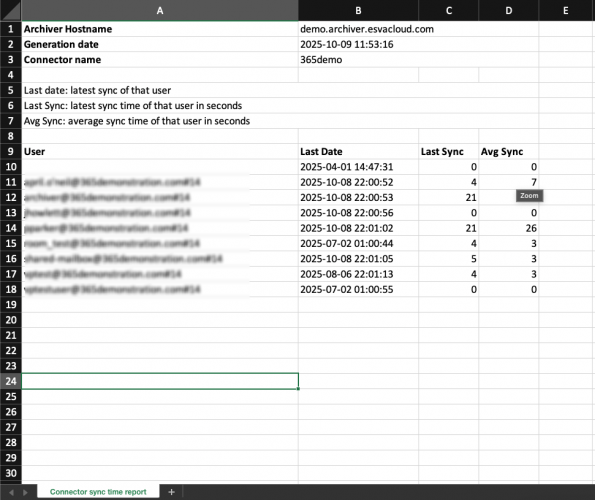Add a new sheet with plus icon

point(172,492)
